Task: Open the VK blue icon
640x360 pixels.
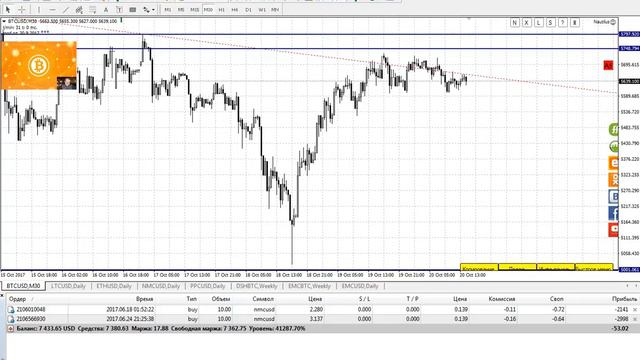Action: point(614,196)
